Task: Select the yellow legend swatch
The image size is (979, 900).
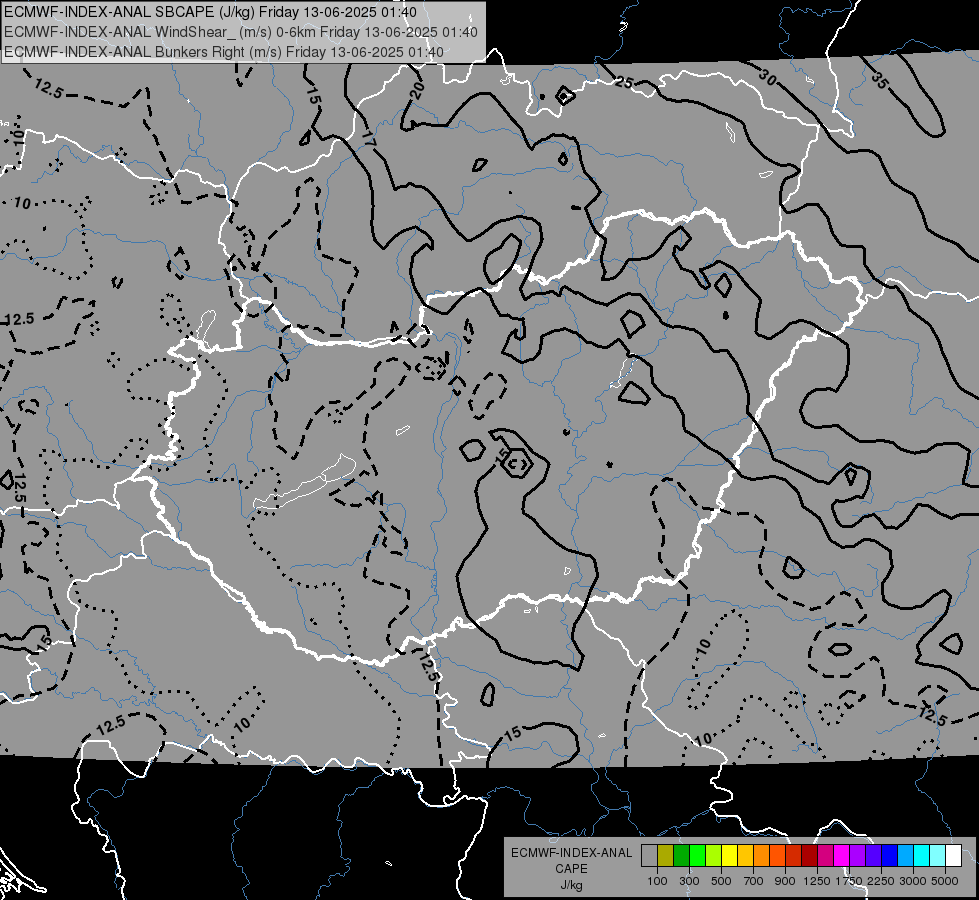Action: pos(729,856)
